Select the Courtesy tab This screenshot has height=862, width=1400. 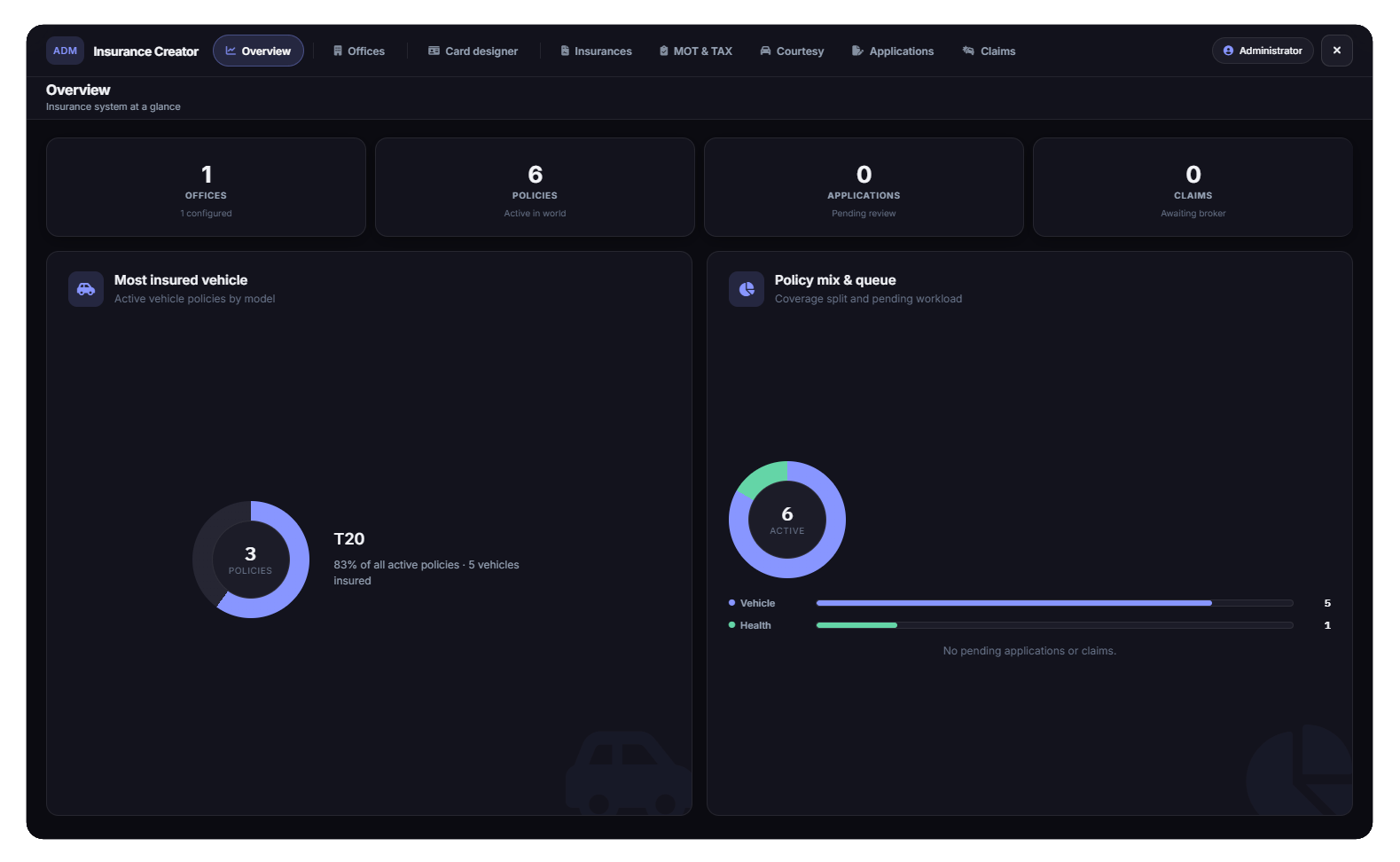(x=792, y=51)
